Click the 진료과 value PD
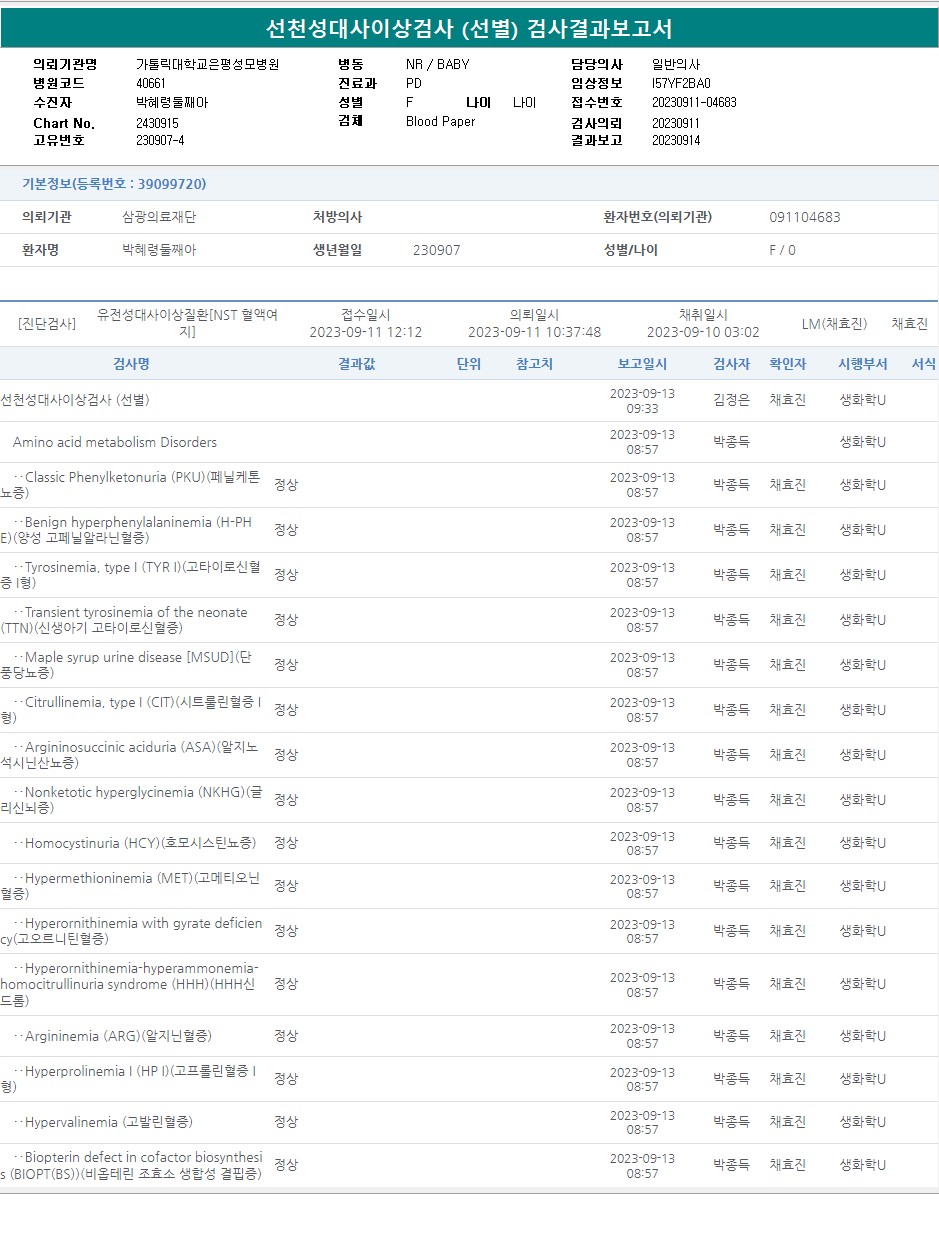Image resolution: width=939 pixels, height=1242 pixels. [414, 83]
